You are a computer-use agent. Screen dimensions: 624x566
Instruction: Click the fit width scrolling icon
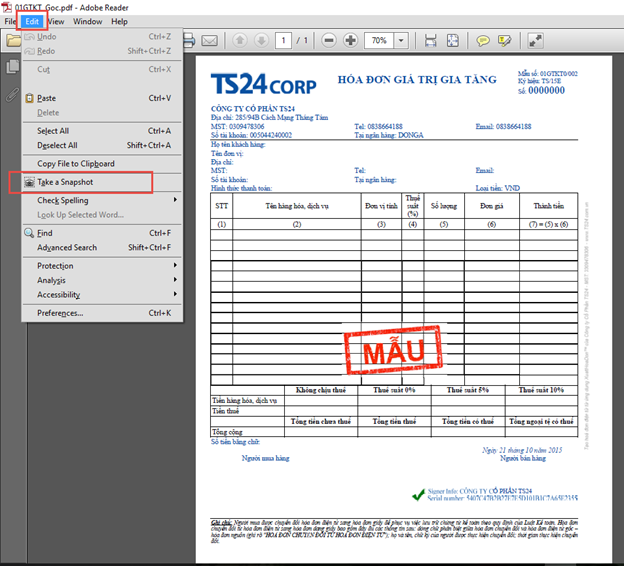pos(431,40)
